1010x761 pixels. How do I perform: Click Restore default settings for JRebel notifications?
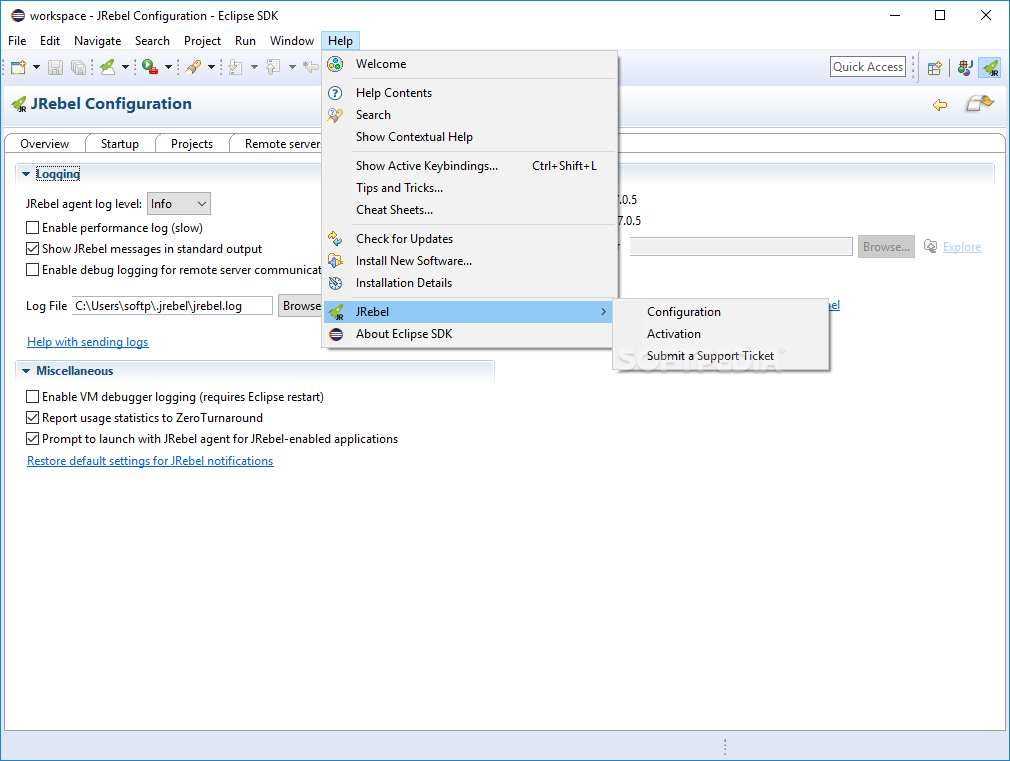pyautogui.click(x=150, y=461)
